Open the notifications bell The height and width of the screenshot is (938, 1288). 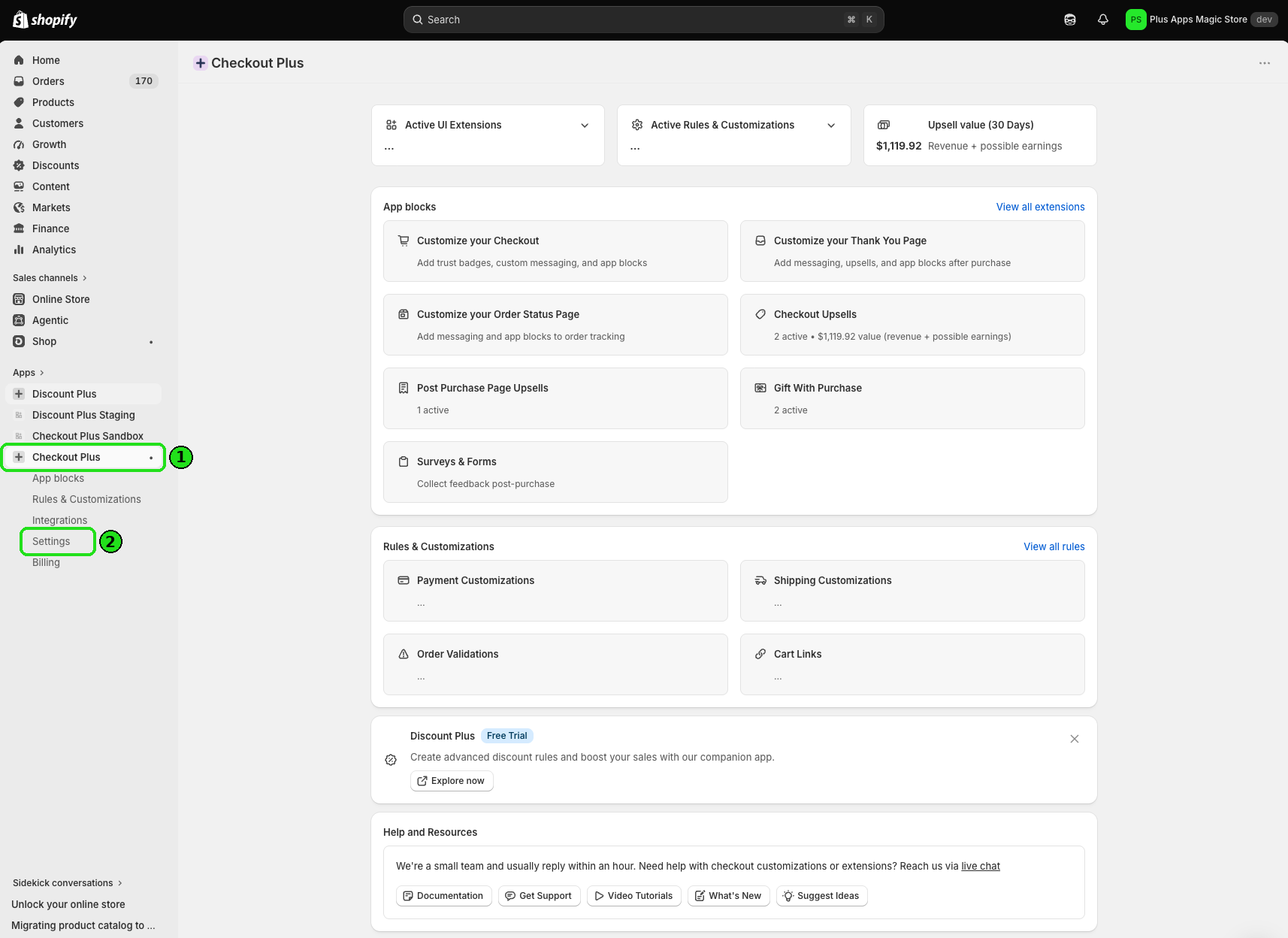coord(1103,20)
